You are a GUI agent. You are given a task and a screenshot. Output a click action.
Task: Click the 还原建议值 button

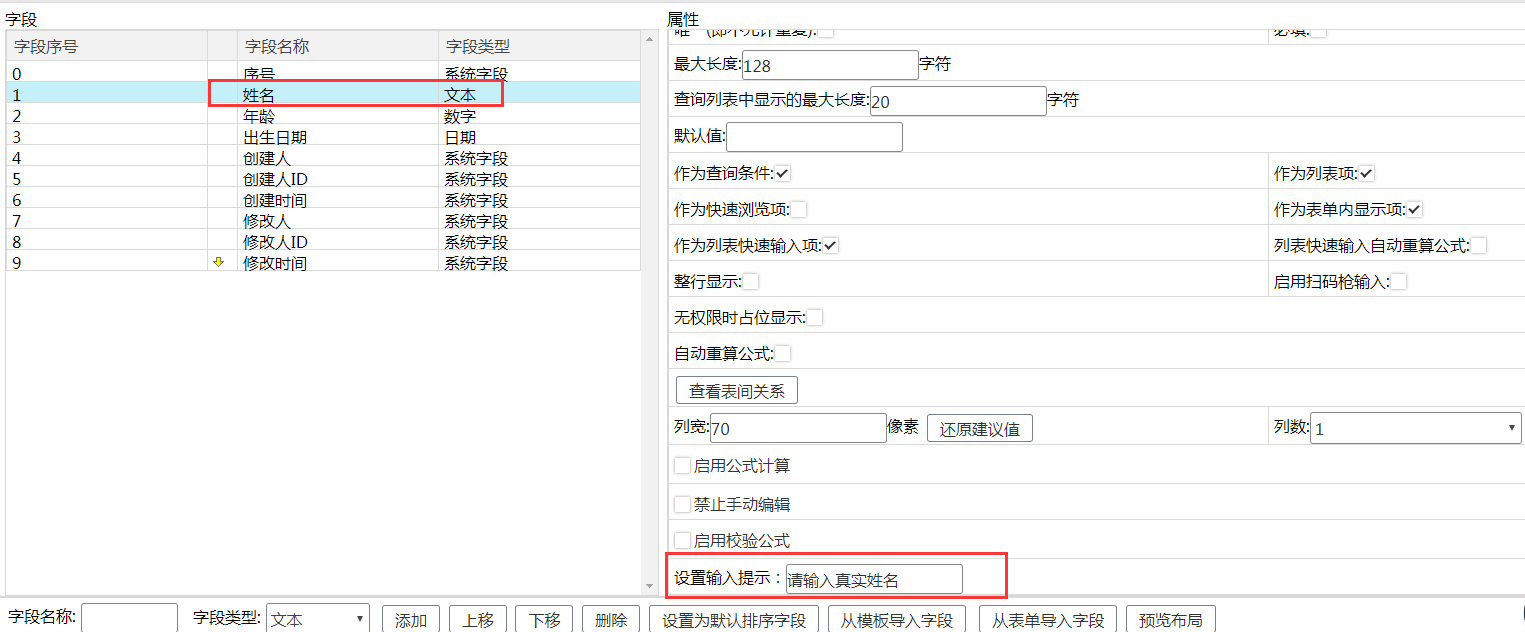pos(980,429)
